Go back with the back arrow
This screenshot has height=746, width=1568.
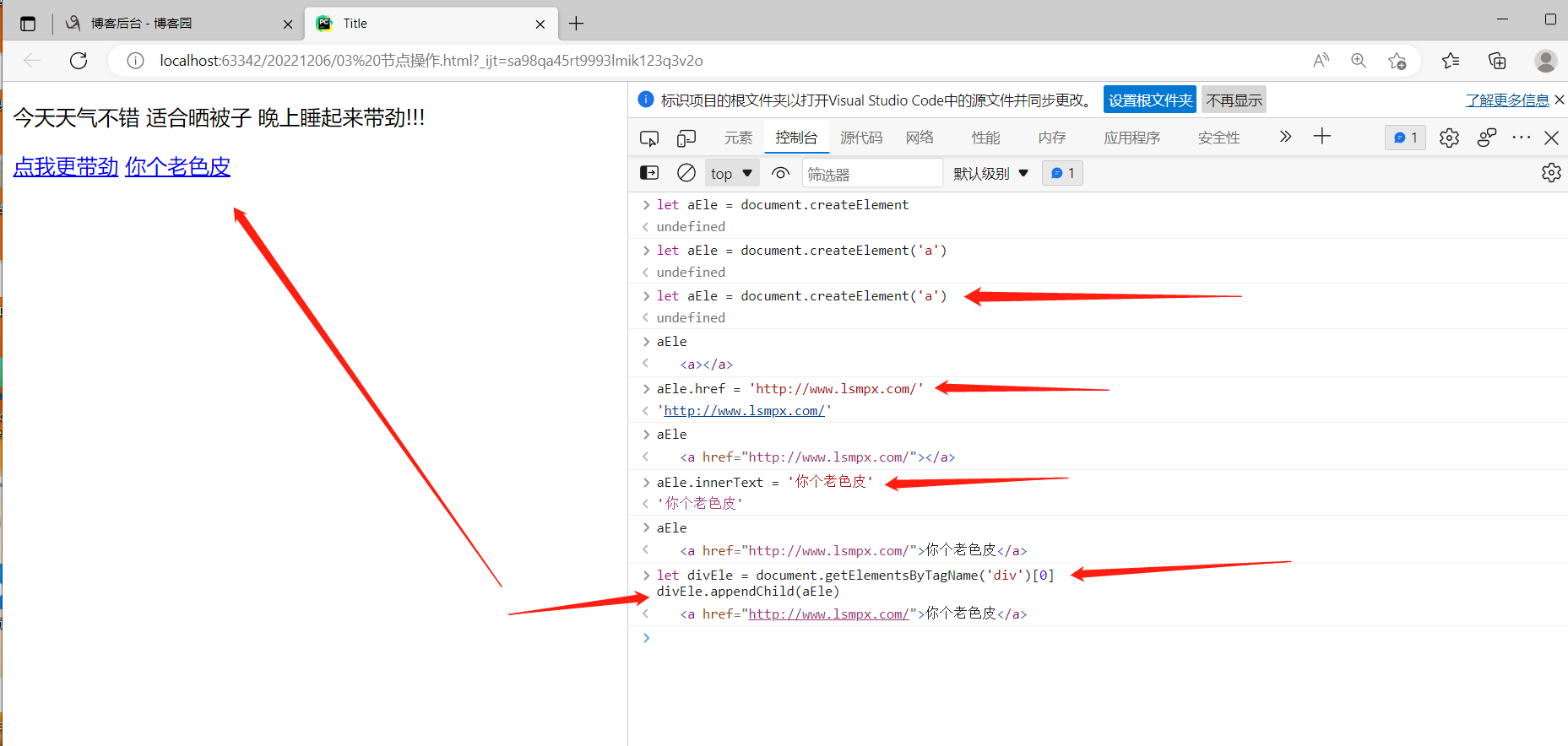click(32, 61)
